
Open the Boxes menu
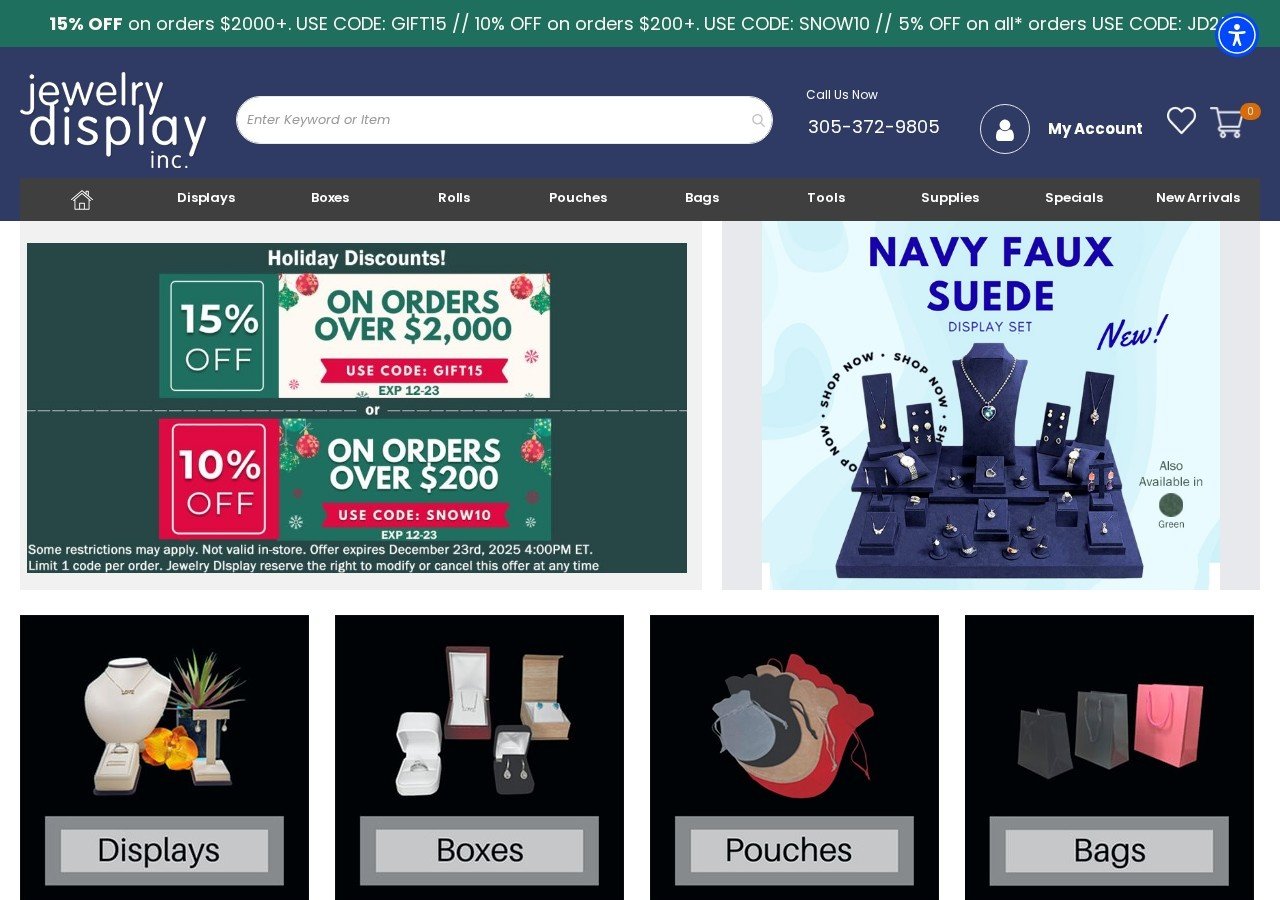point(330,198)
